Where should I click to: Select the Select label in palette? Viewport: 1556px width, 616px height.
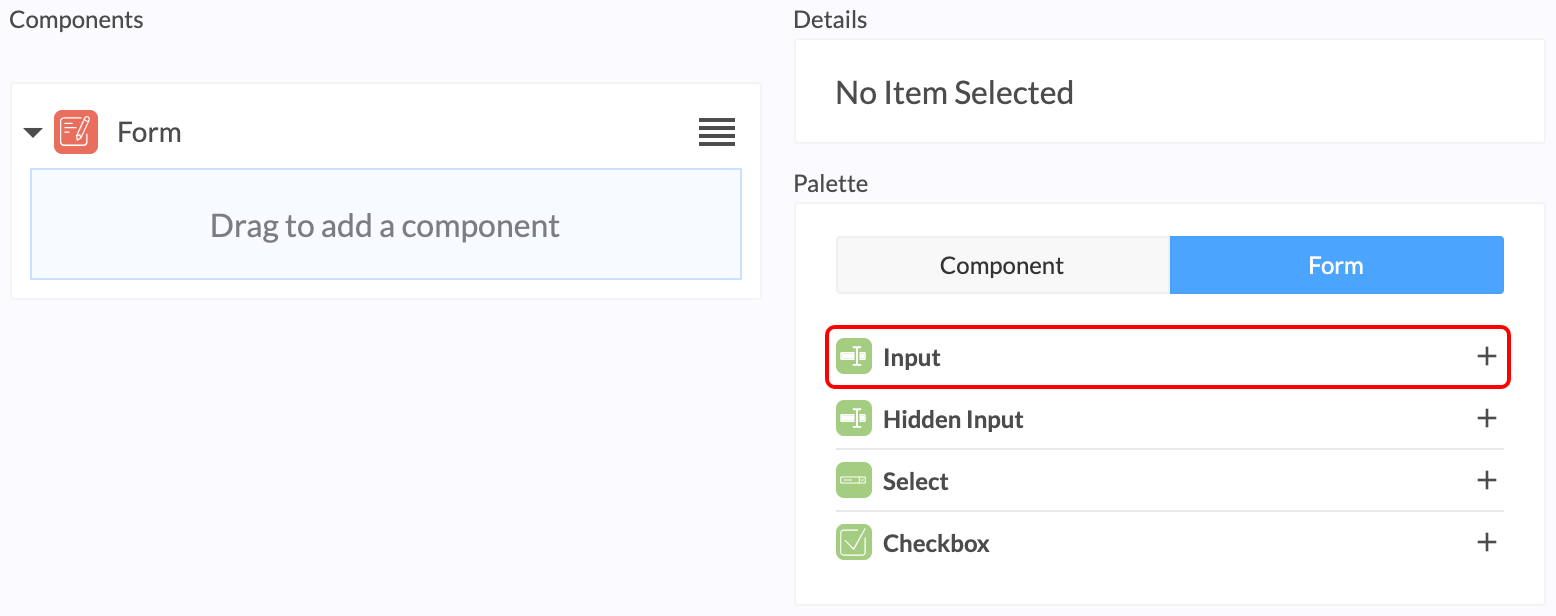click(x=915, y=481)
